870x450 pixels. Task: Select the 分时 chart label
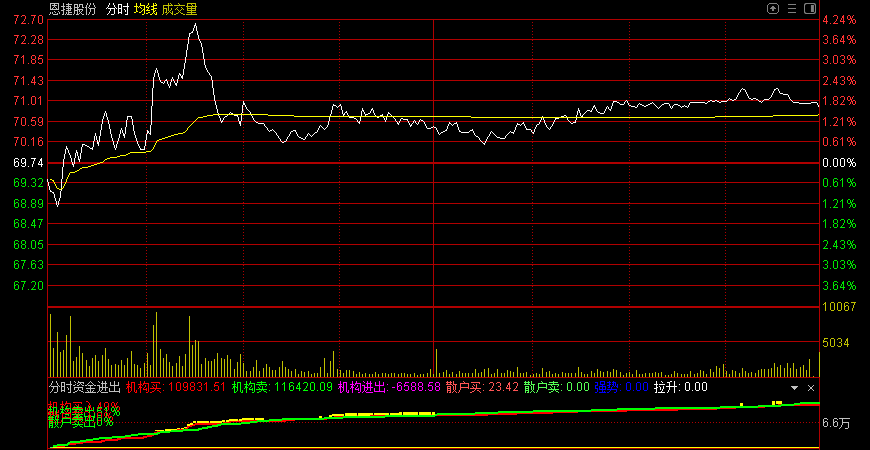[117, 9]
